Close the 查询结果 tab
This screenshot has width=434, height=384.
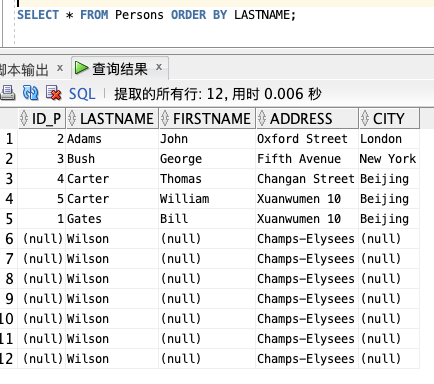pos(159,67)
